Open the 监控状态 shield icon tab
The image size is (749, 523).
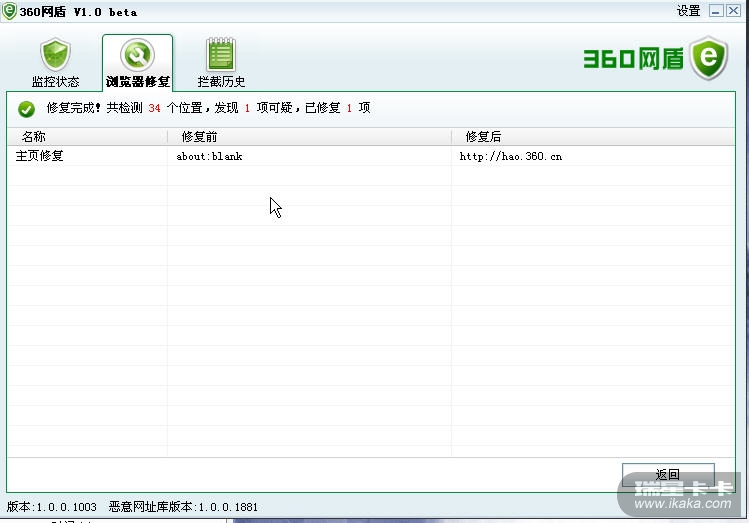click(x=55, y=55)
